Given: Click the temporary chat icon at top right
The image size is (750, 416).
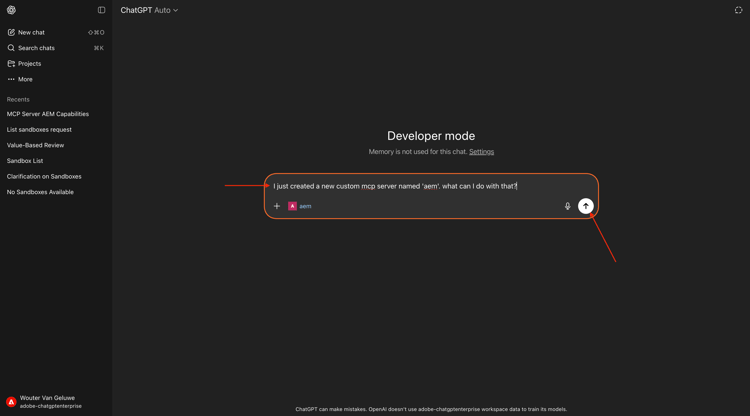Looking at the screenshot, I should [x=738, y=10].
